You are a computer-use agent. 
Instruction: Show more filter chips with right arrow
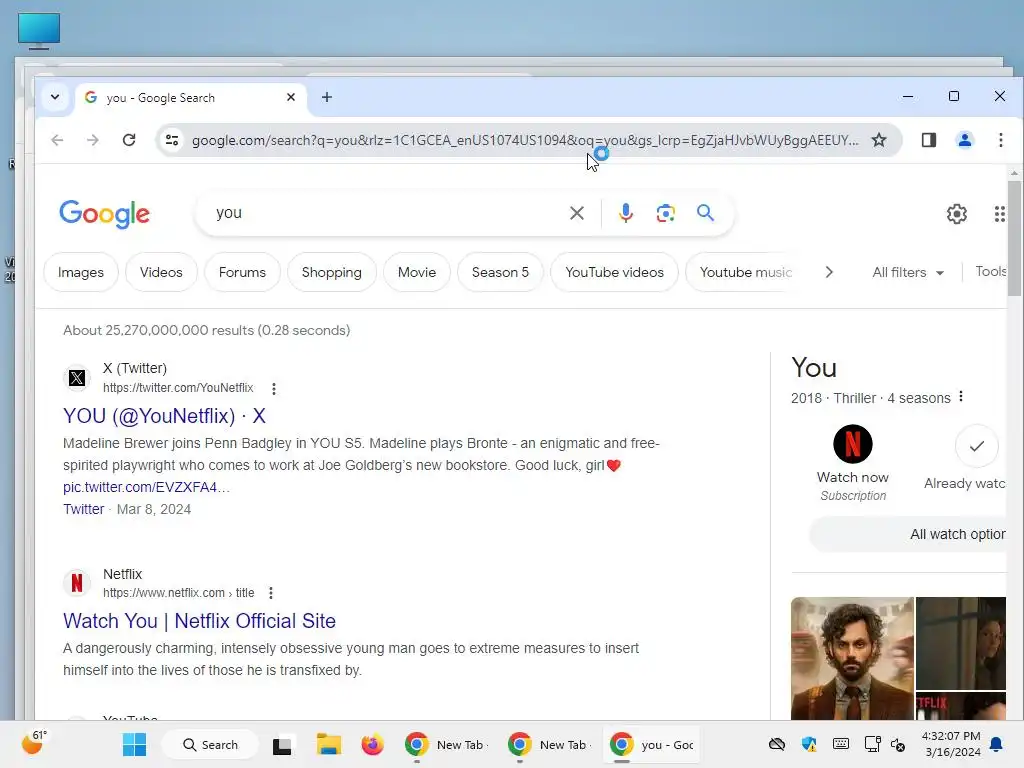[829, 272]
